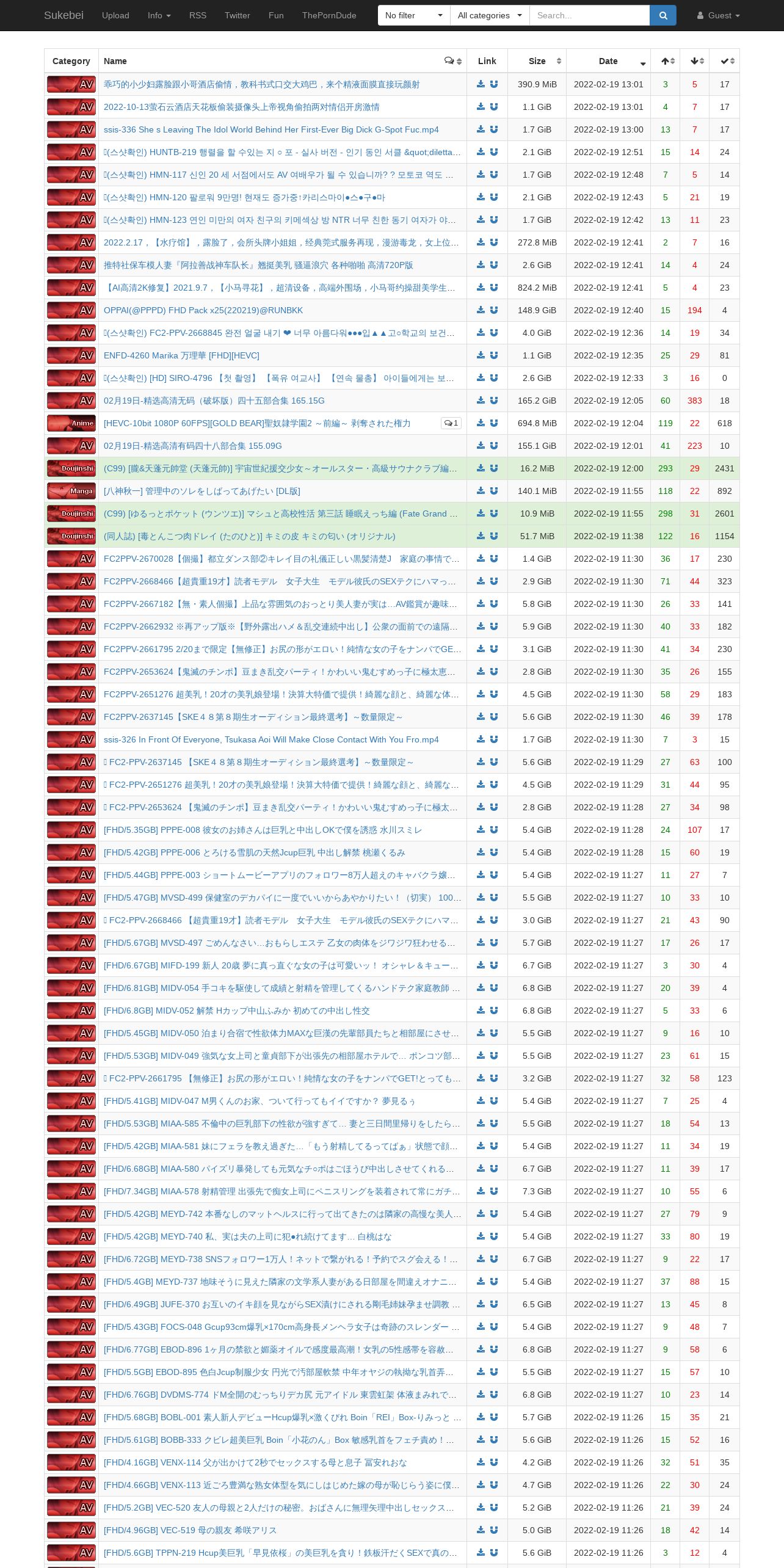Screen dimensions: 784x1568
Task: Click Doujinshi category icon on 51.7 MiB row
Action: pos(71,536)
